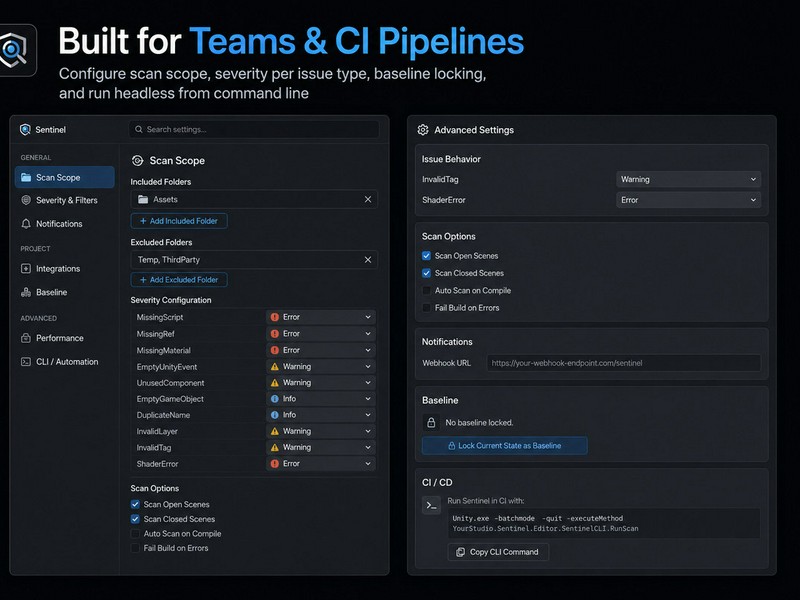Click Add Included Folder button
This screenshot has width=800, height=600.
[179, 221]
